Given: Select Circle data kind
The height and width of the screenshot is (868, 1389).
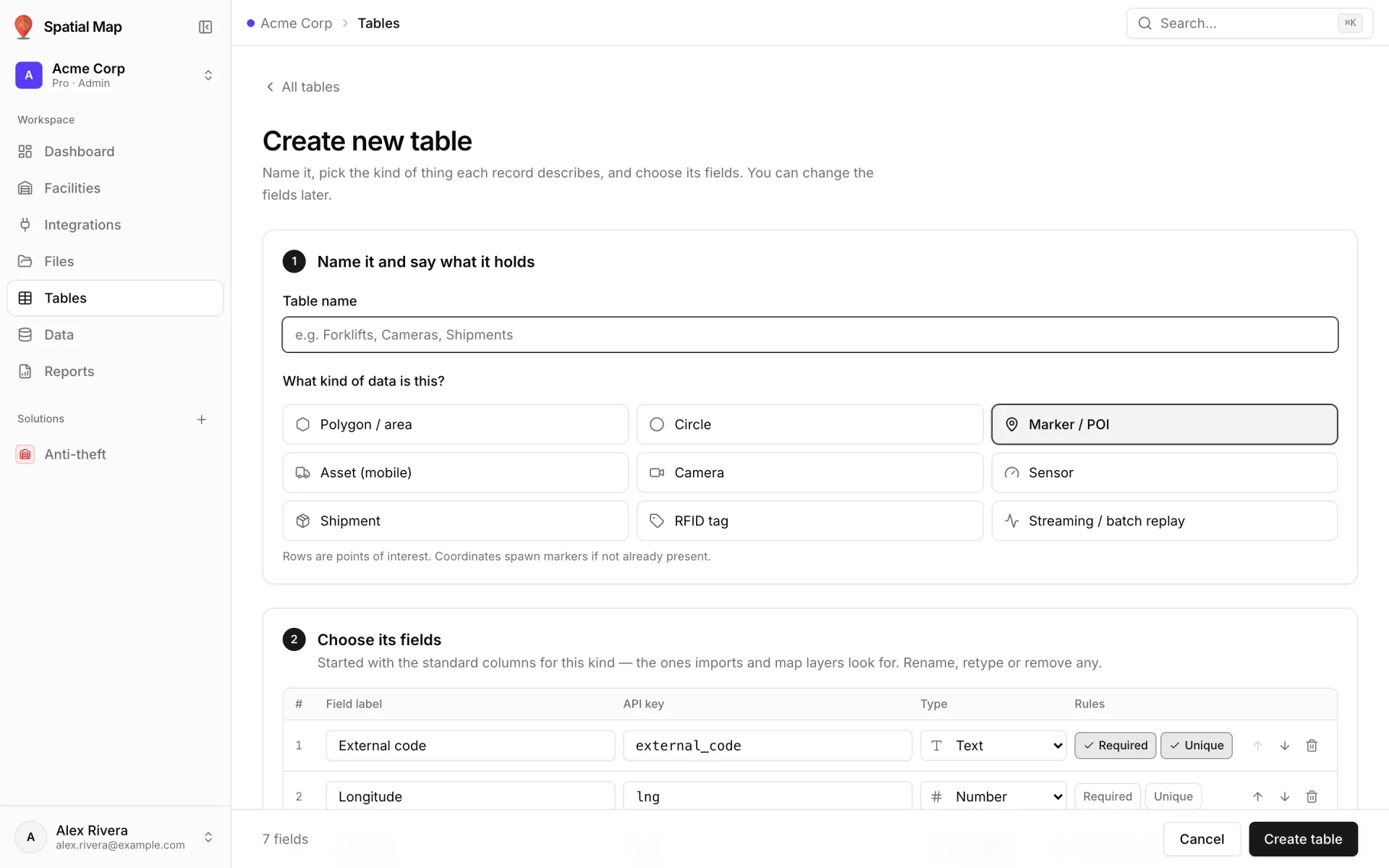Looking at the screenshot, I should click(810, 425).
